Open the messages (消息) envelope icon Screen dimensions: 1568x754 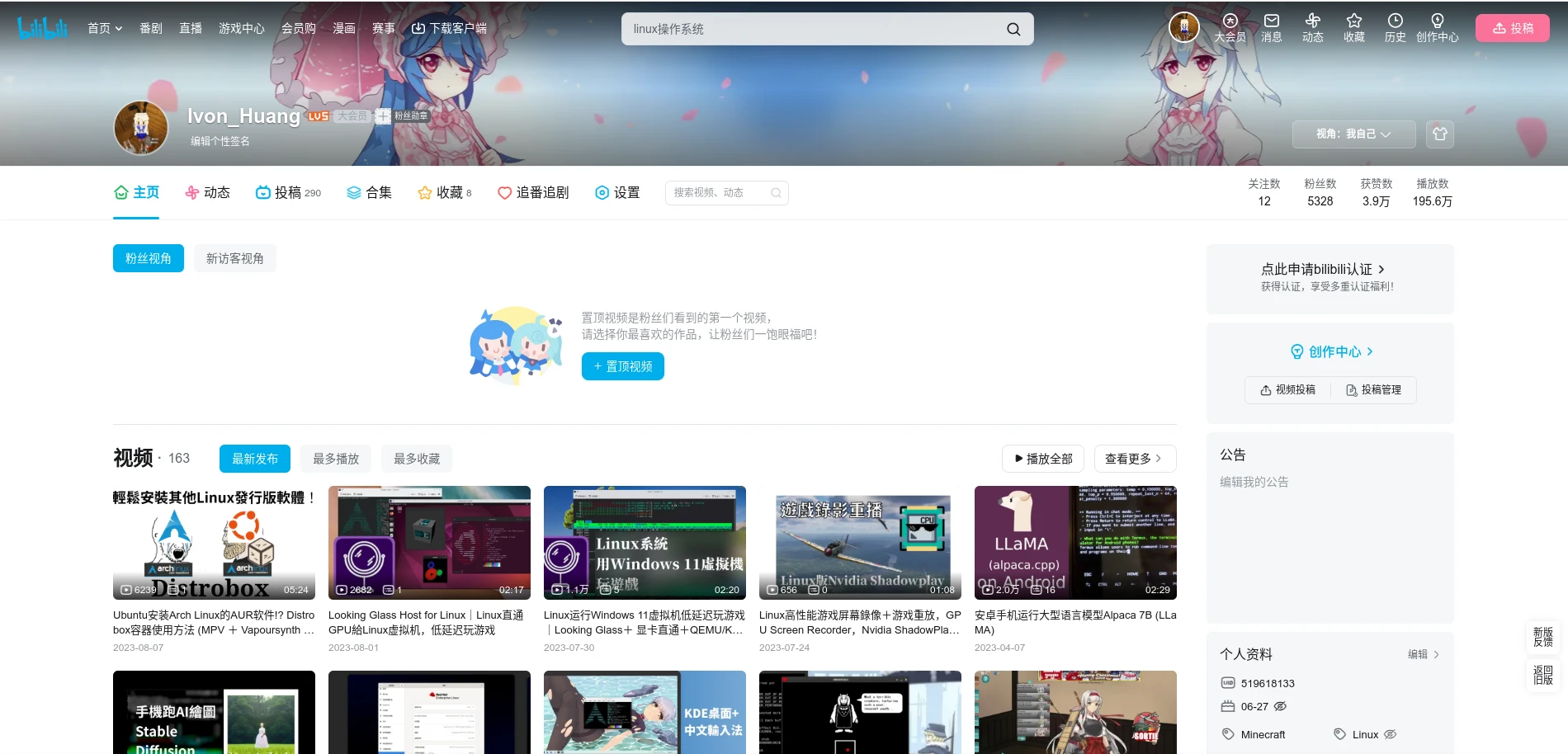pos(1271,21)
